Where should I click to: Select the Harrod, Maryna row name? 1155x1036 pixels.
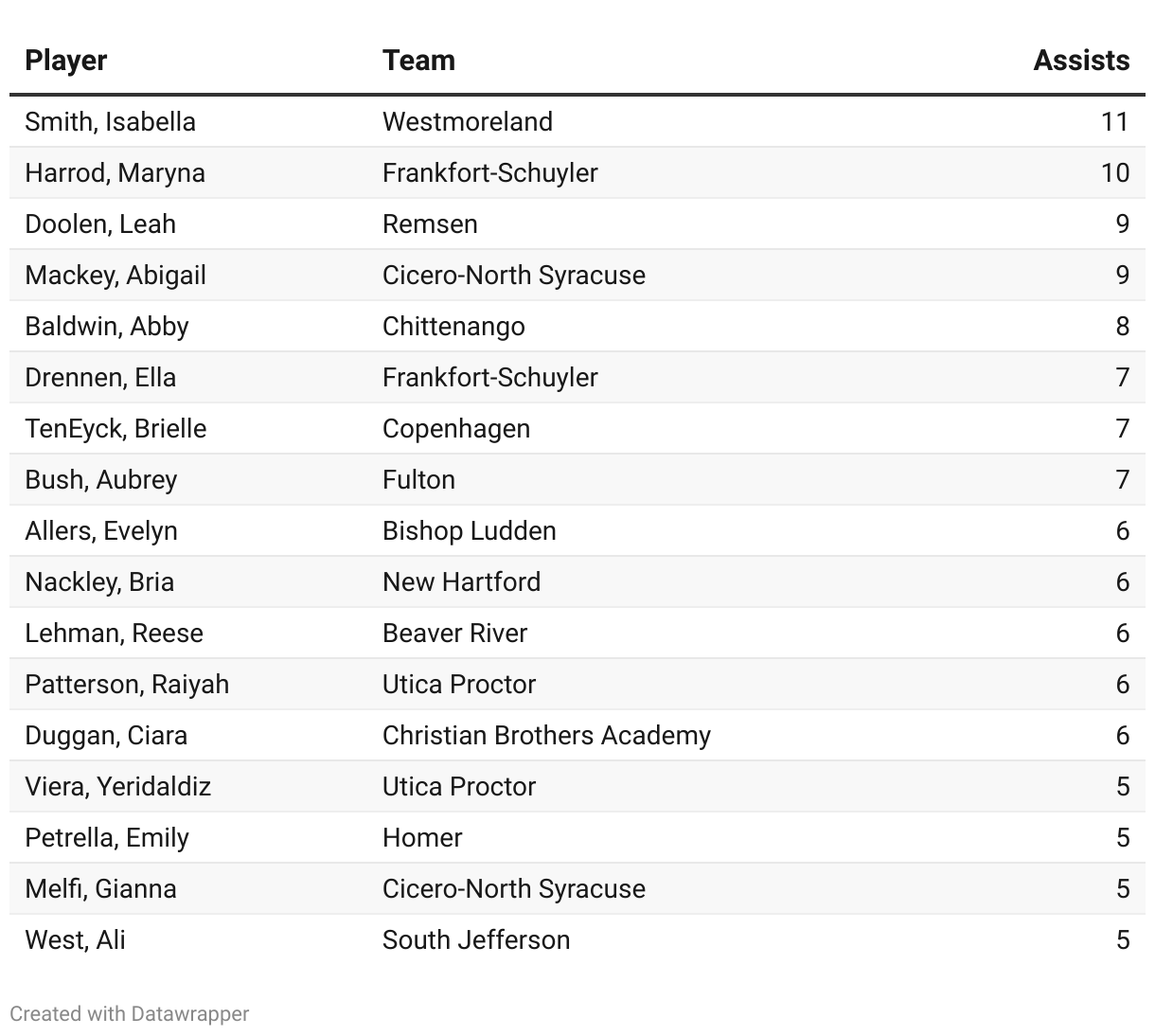point(115,173)
